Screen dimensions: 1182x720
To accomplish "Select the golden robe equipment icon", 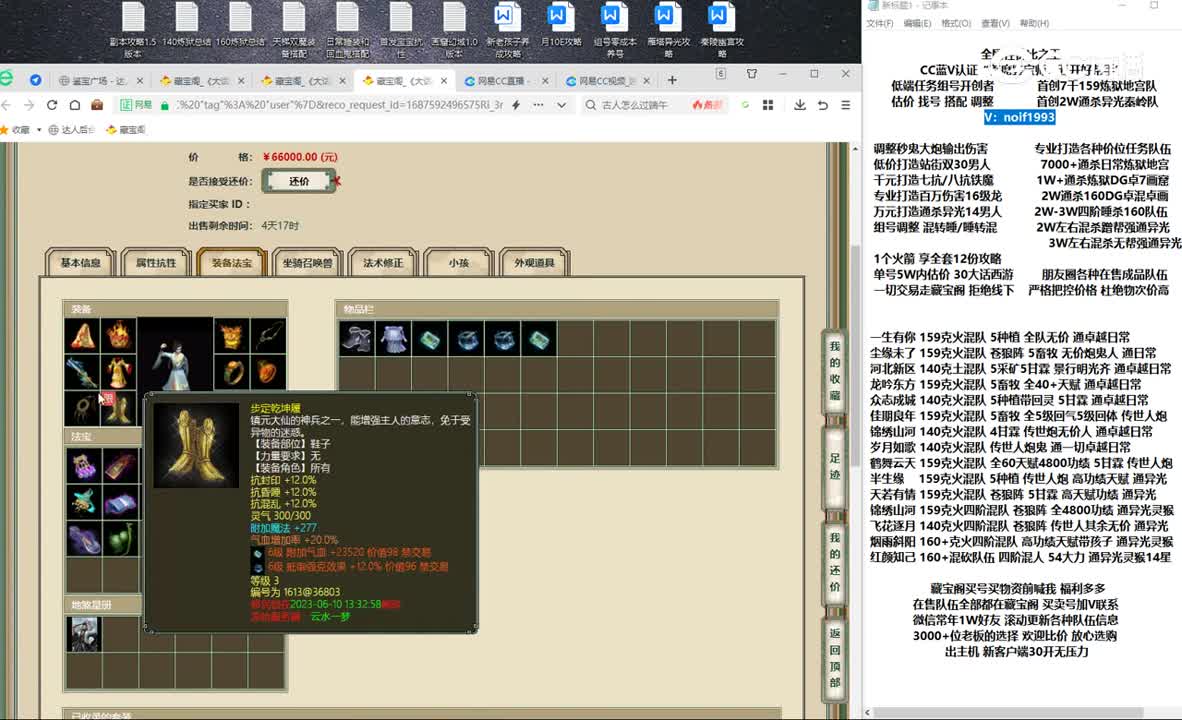I will [x=119, y=372].
